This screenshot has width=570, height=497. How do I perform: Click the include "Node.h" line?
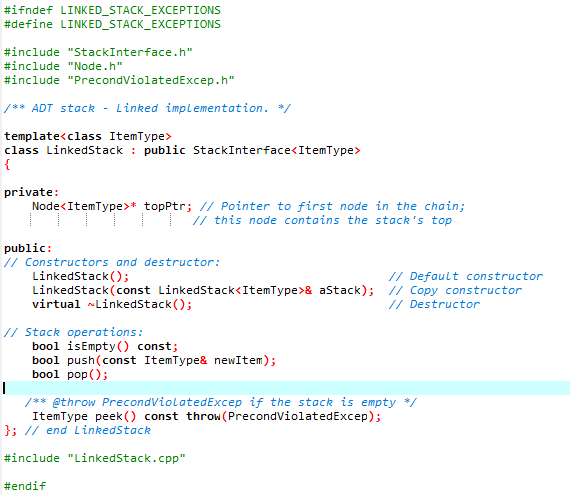click(x=63, y=66)
